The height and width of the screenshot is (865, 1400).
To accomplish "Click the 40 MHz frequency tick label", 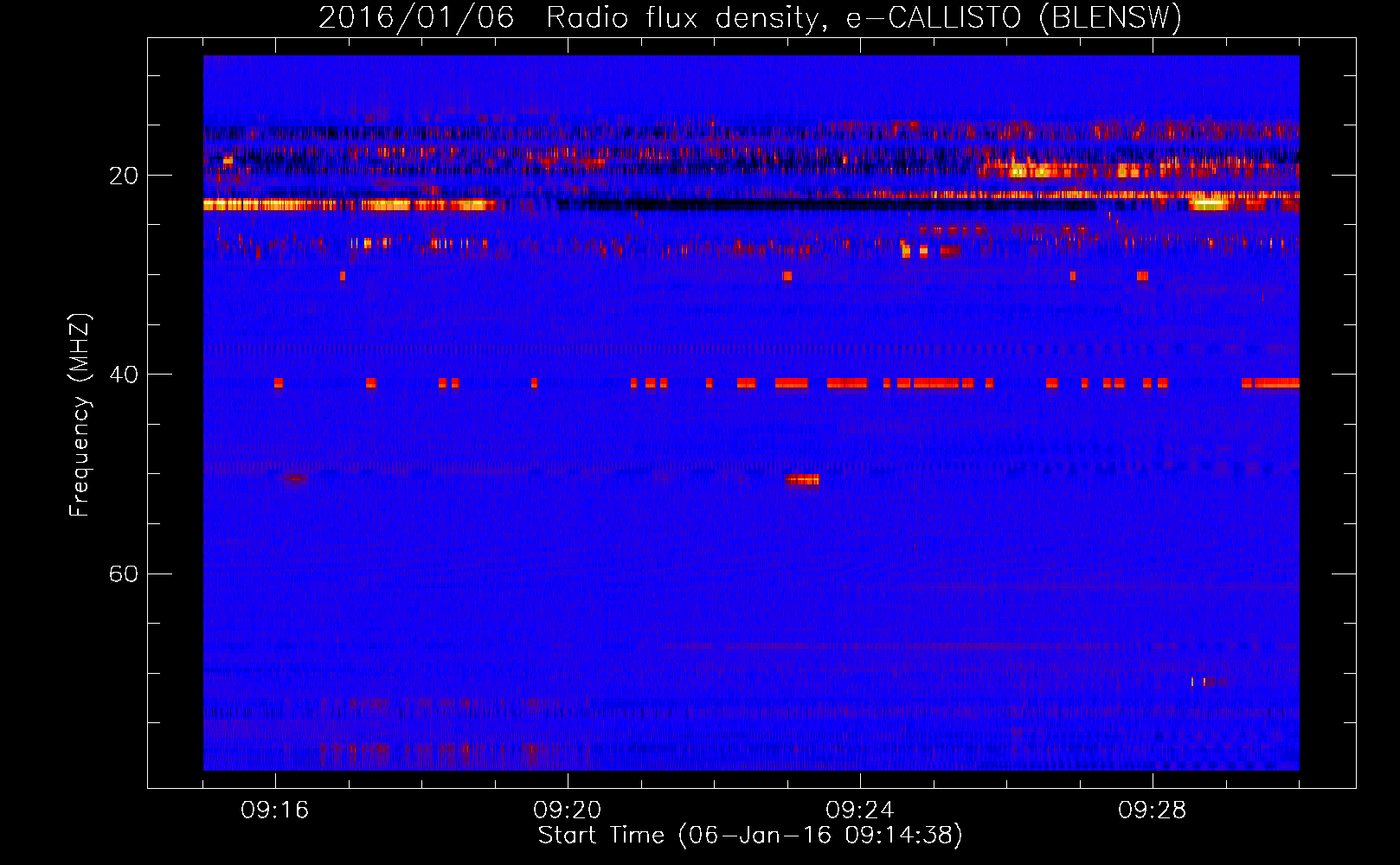I will (x=124, y=375).
